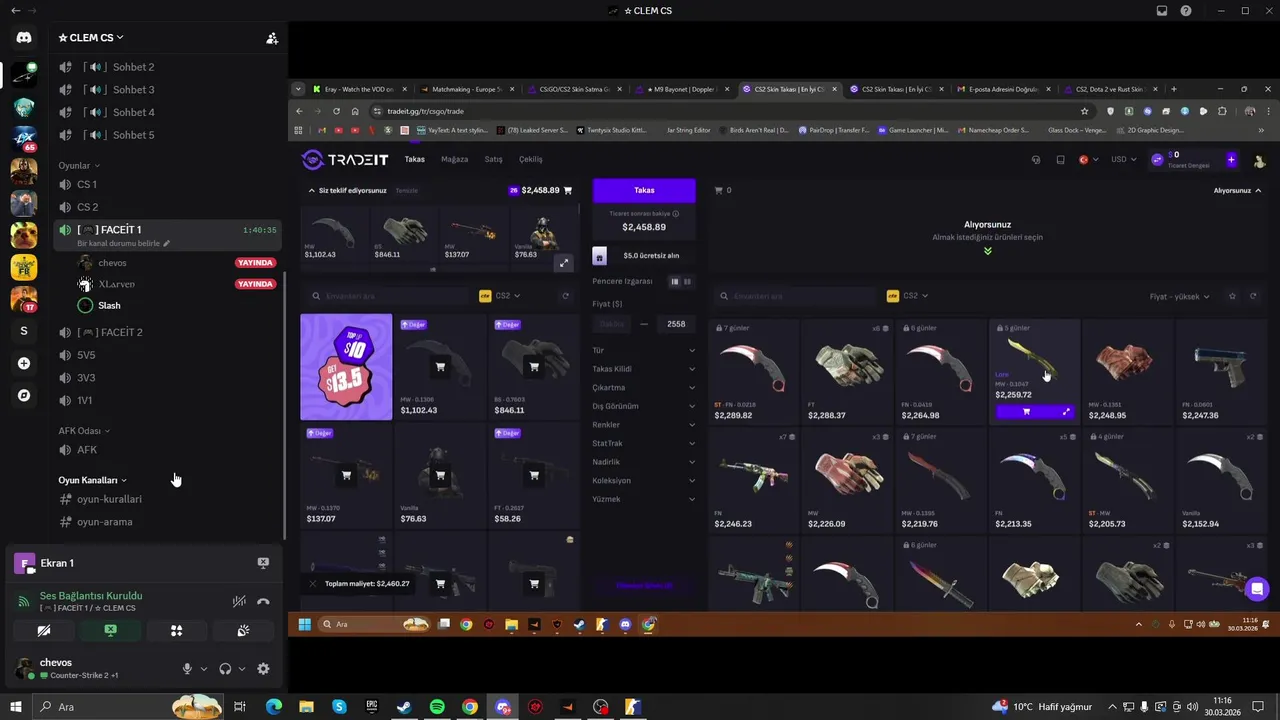
Task: Collapse the Oyun Kanalları category
Action: pos(92,480)
